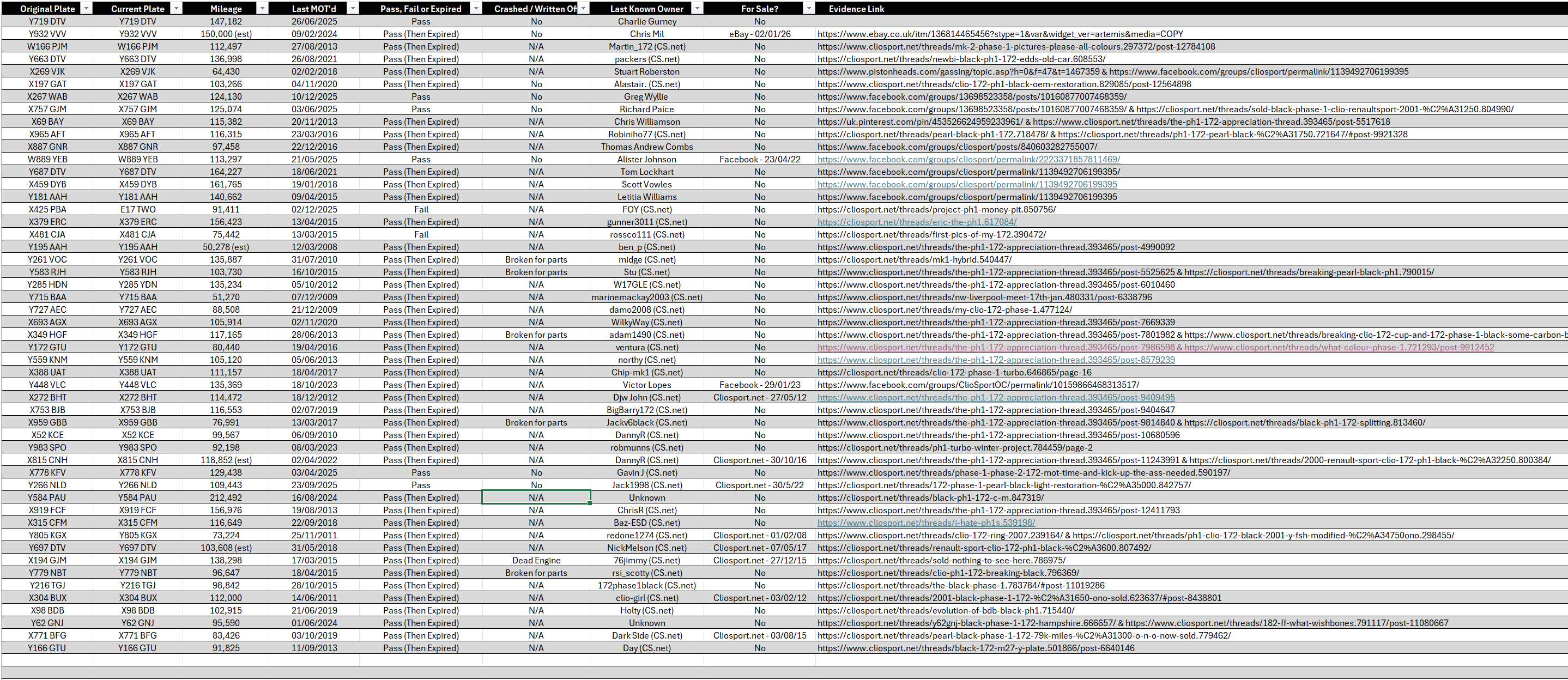Open the eric-the-ph1 cliosport thread link
This screenshot has height=680, width=1568.
click(917, 222)
